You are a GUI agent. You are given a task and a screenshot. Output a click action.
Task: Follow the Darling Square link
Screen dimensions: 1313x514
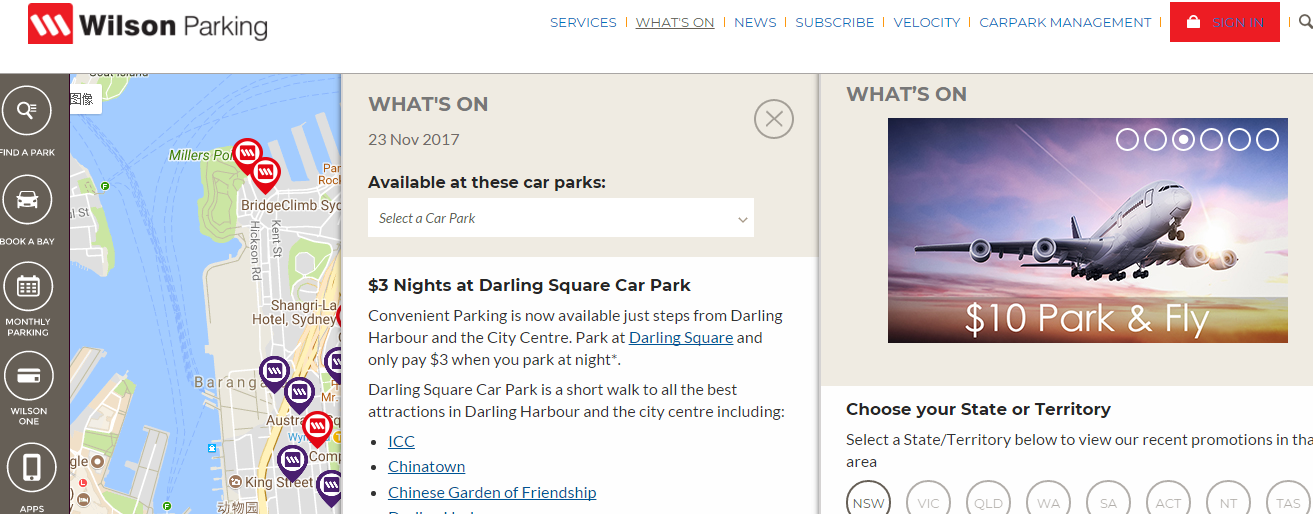[681, 338]
